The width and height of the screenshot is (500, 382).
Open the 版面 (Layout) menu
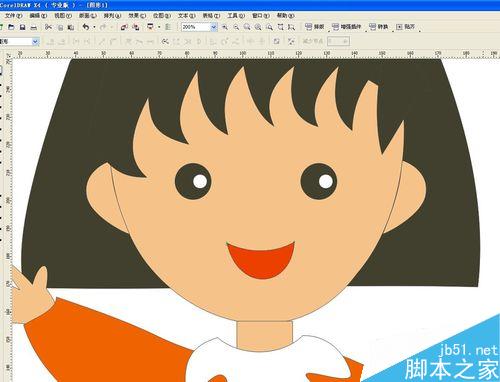click(88, 16)
